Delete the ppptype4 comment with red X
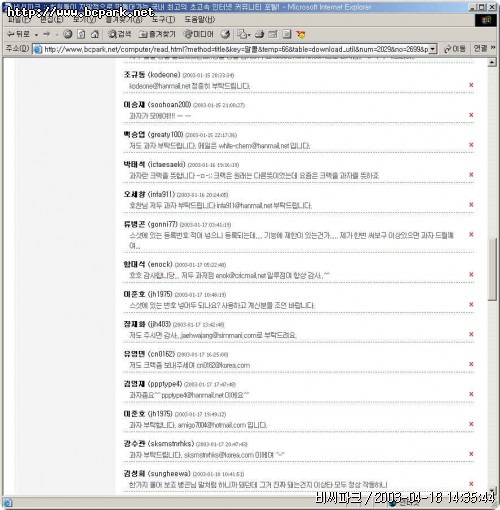Screen dimensions: 500x510 471,394
